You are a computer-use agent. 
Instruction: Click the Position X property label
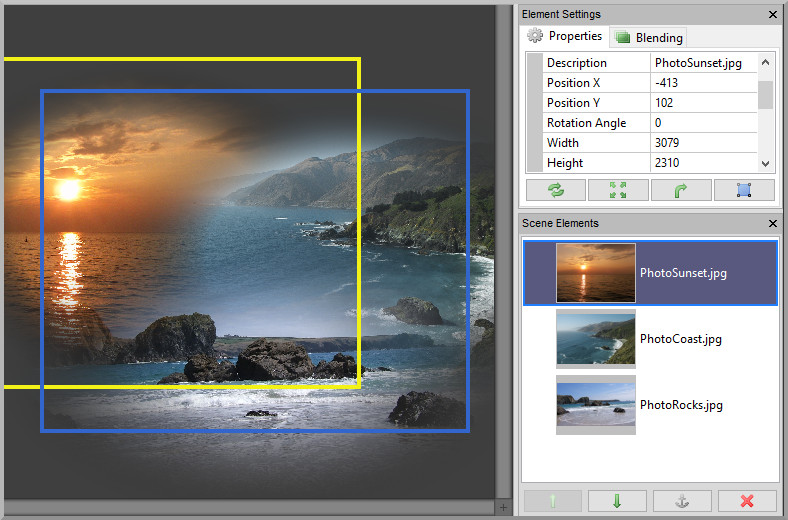573,83
